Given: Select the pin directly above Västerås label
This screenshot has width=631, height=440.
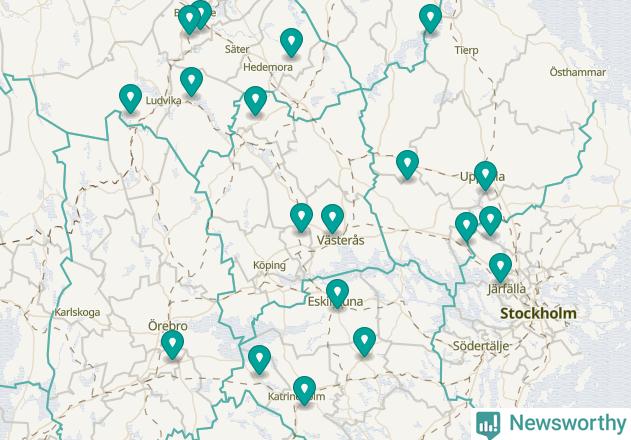Looking at the screenshot, I should pos(332,218).
